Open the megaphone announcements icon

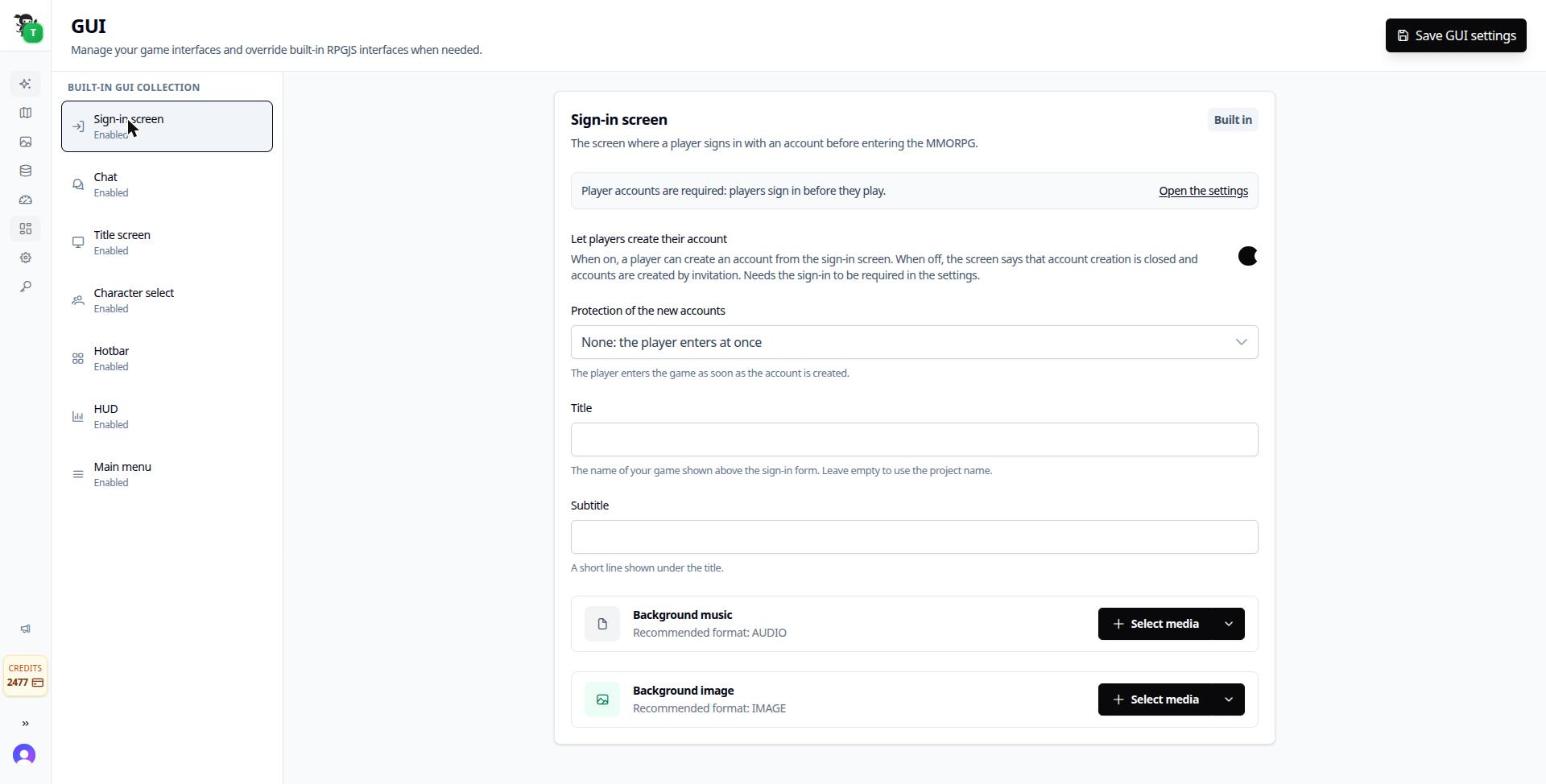point(25,629)
